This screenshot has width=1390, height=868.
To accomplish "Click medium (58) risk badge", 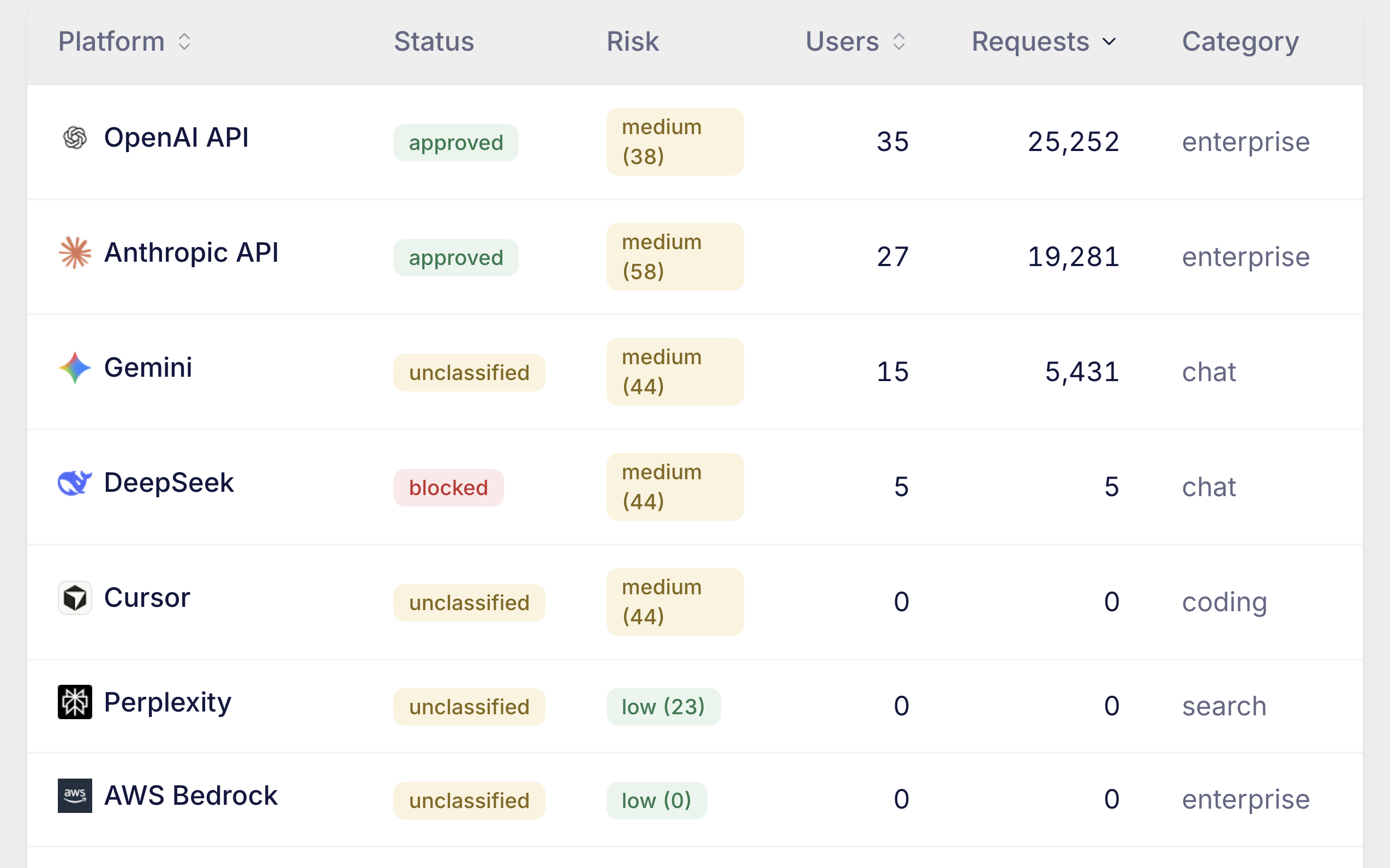I will [x=675, y=257].
